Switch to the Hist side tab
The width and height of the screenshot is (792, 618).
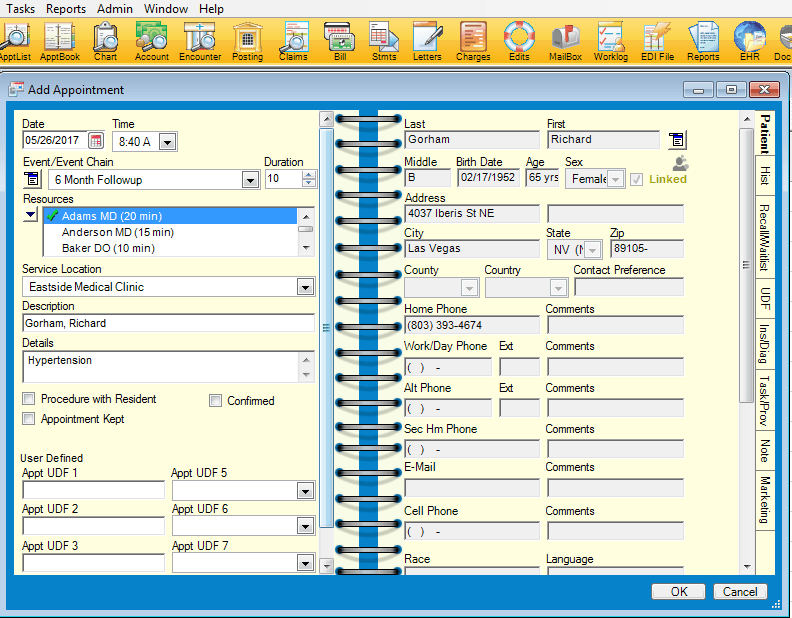tap(765, 176)
